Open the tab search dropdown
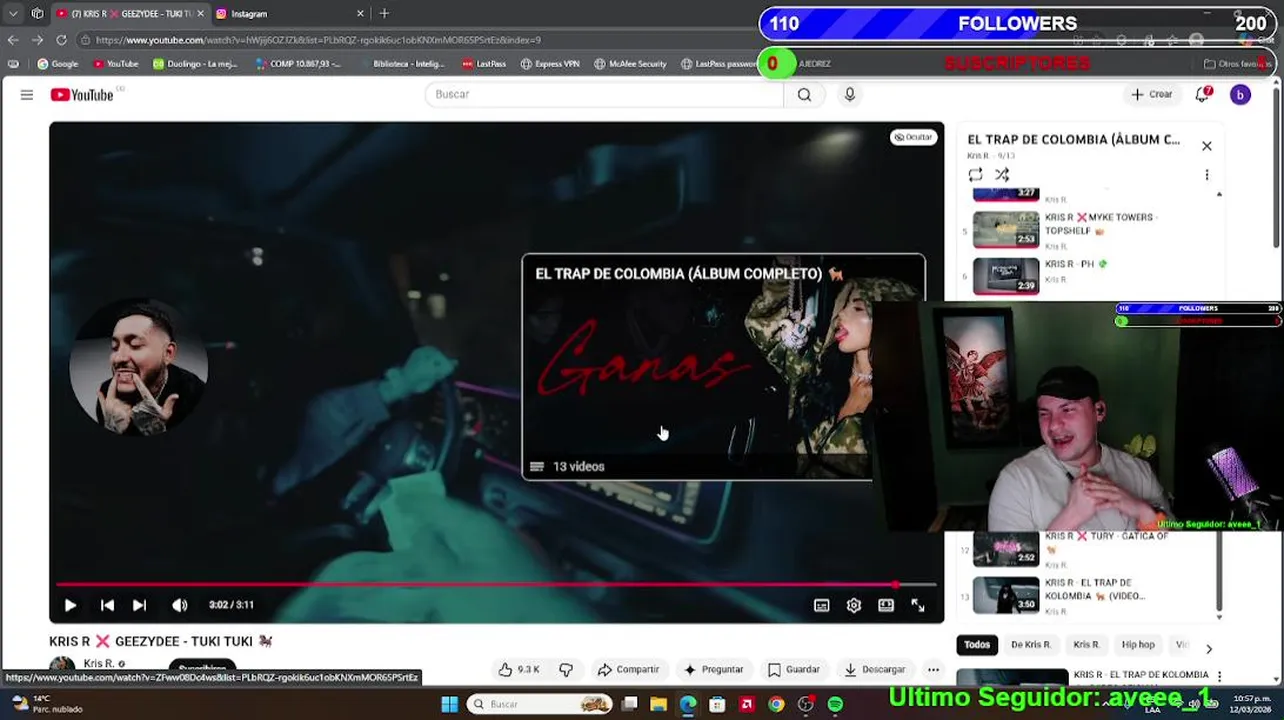This screenshot has width=1284, height=720. tap(13, 14)
